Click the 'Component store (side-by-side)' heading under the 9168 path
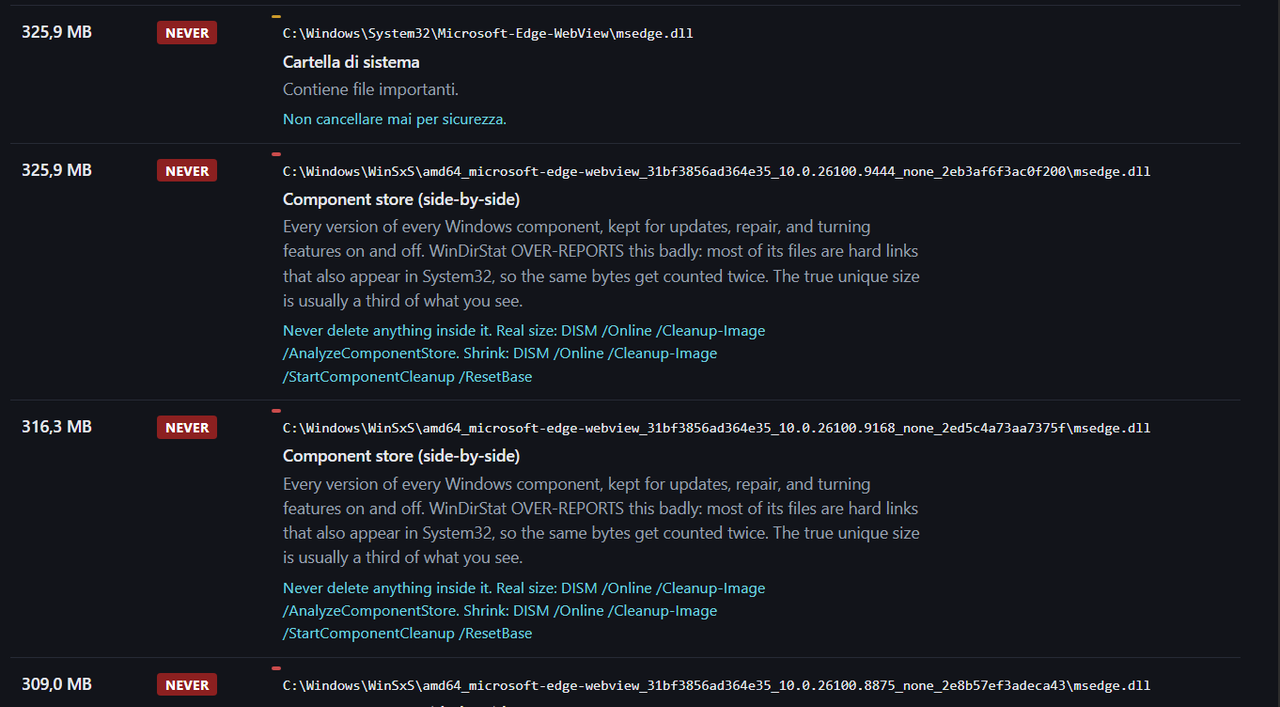 (x=401, y=456)
